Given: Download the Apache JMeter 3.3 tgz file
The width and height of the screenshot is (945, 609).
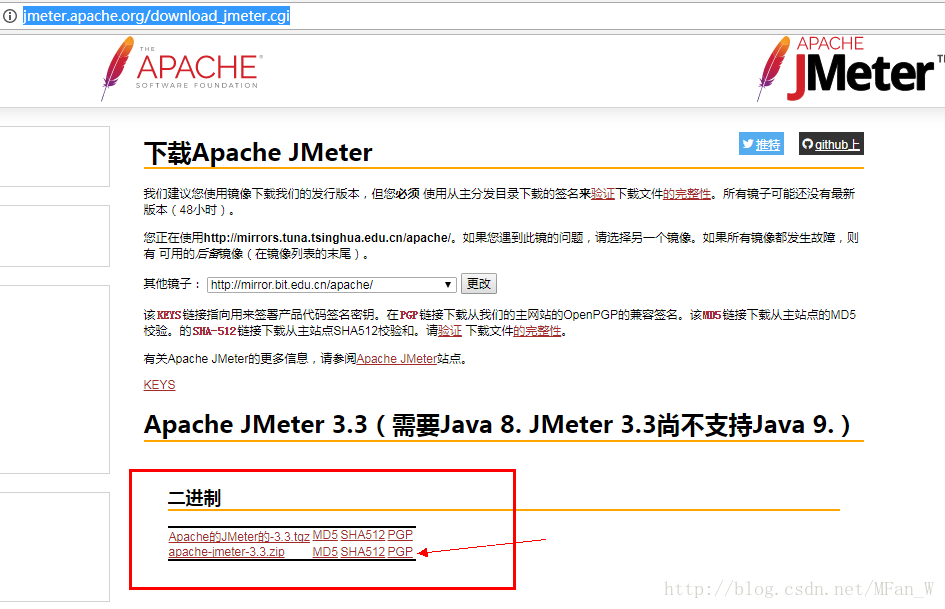Looking at the screenshot, I should (239, 536).
